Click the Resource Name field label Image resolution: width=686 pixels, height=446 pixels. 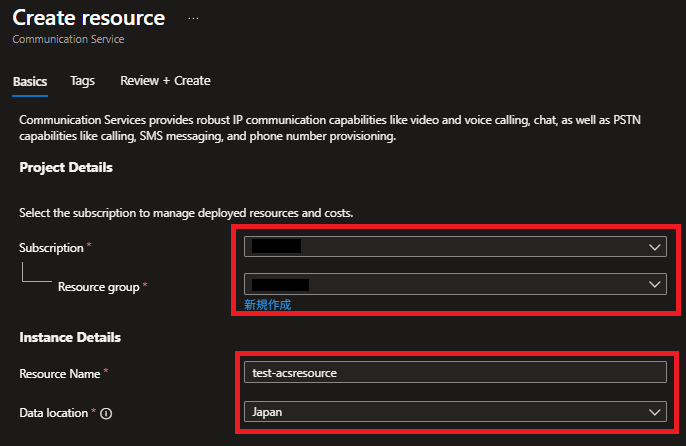pos(59,373)
